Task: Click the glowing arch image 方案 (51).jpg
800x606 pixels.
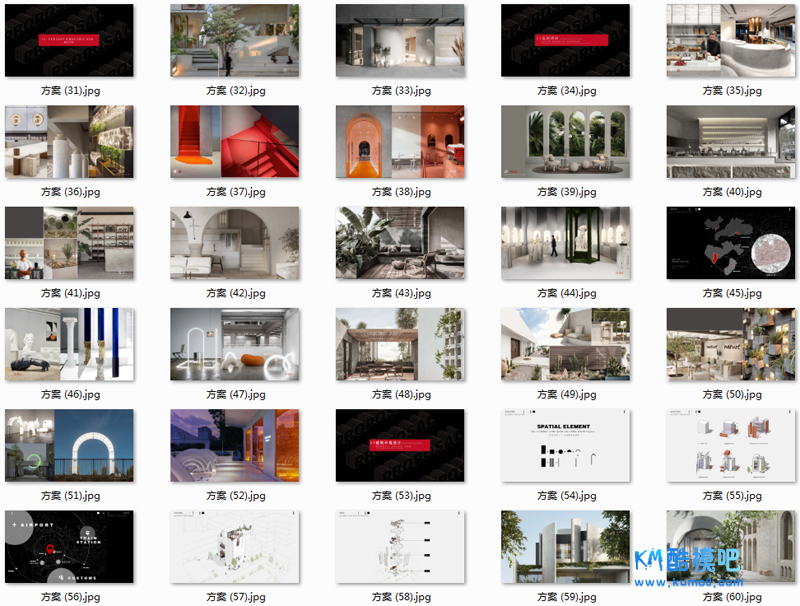Action: point(69,445)
